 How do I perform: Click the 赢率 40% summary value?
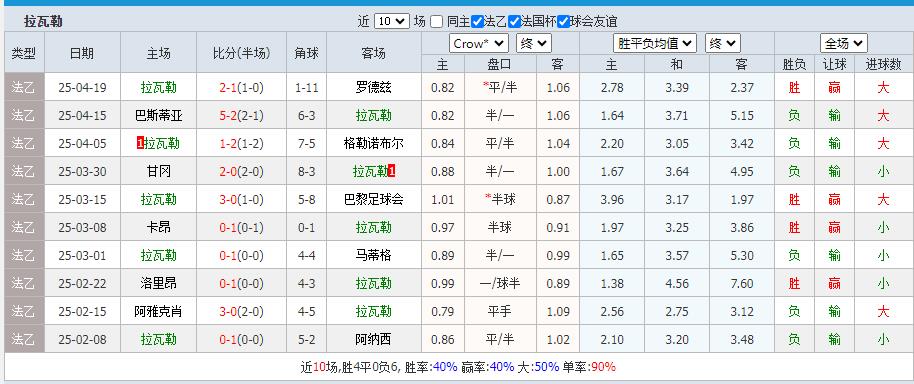coord(502,367)
